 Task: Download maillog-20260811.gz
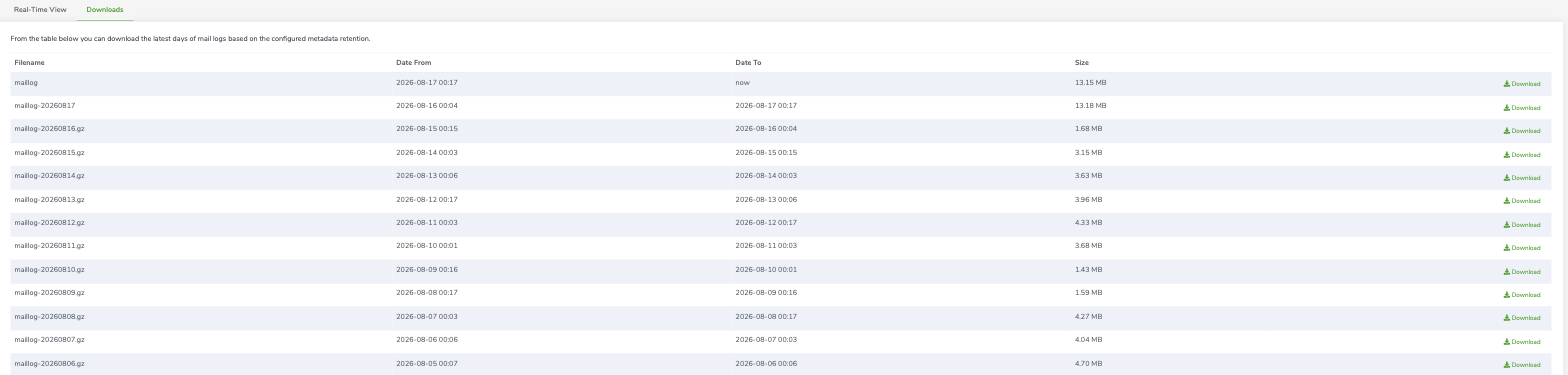pos(1522,248)
